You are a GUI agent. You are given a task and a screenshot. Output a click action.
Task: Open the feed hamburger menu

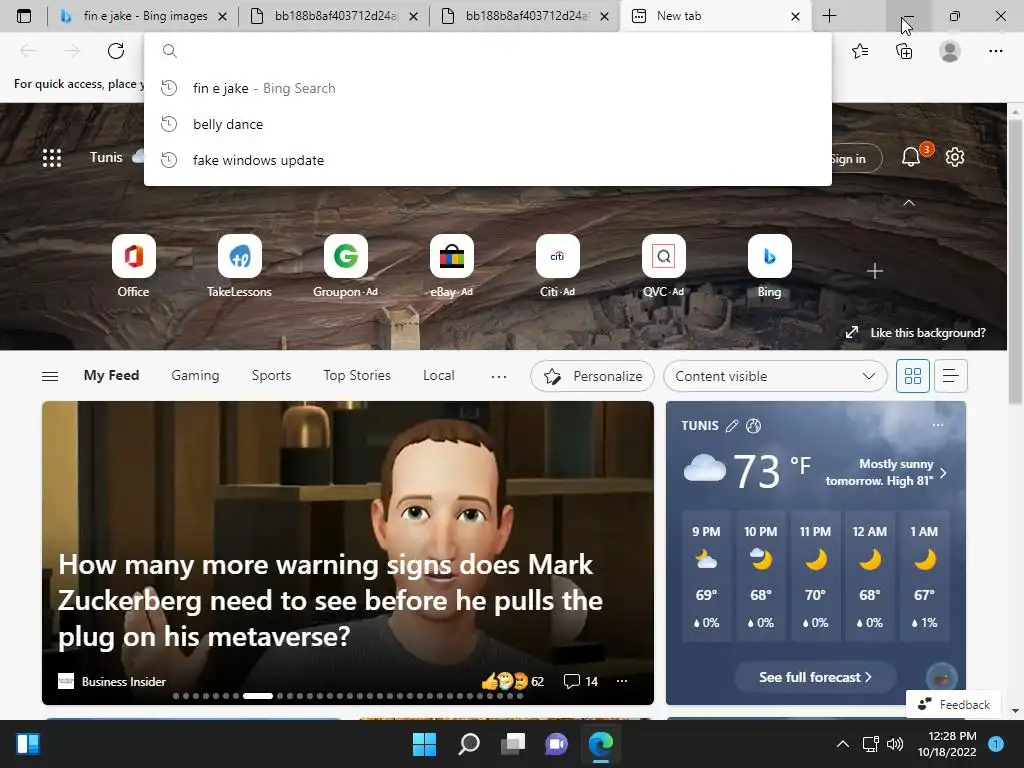(50, 376)
